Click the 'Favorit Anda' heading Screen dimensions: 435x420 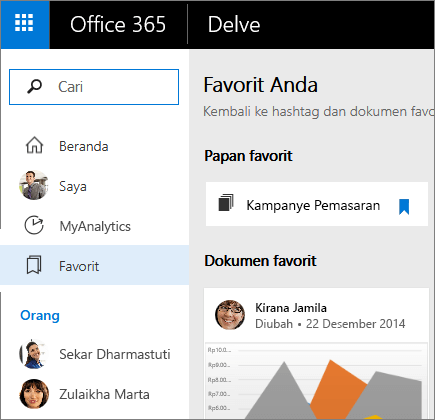260,85
